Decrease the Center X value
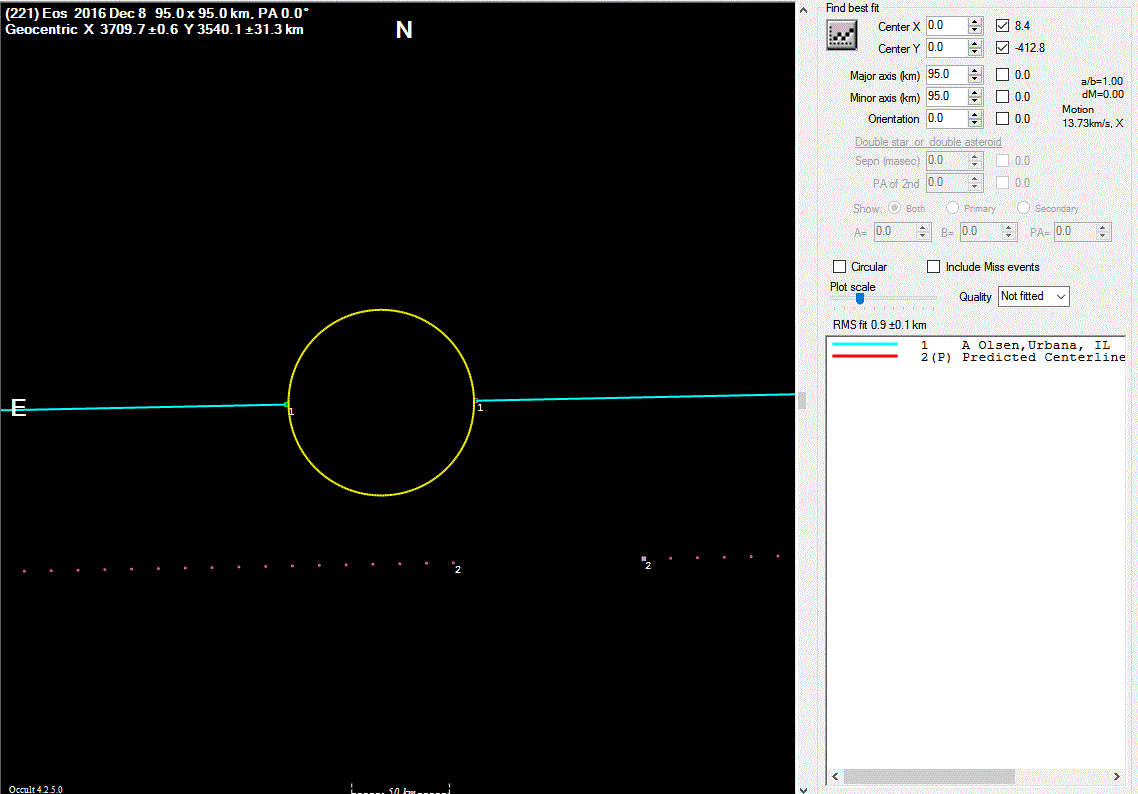Screen dimensions: 1138x794 pyautogui.click(x=975, y=30)
